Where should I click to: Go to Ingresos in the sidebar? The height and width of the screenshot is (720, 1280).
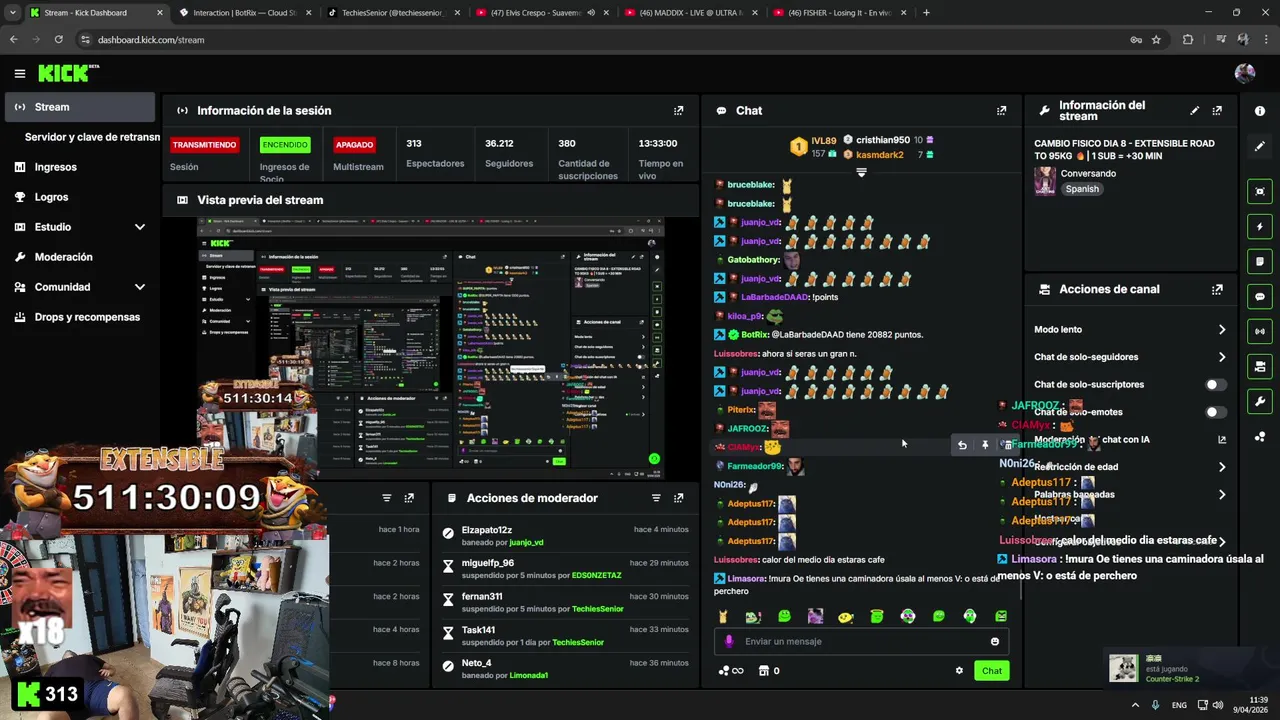[x=80, y=167]
